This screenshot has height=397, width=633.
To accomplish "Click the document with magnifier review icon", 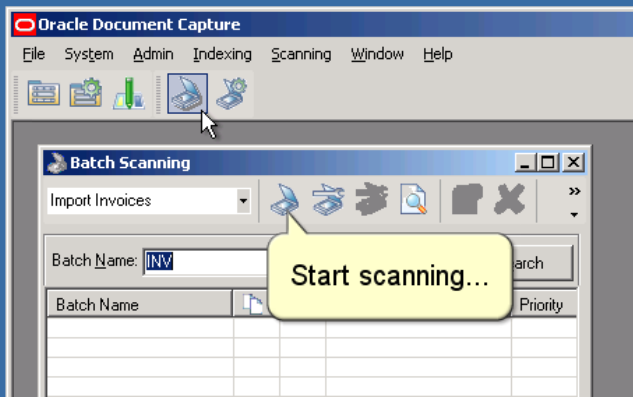I will [x=413, y=199].
